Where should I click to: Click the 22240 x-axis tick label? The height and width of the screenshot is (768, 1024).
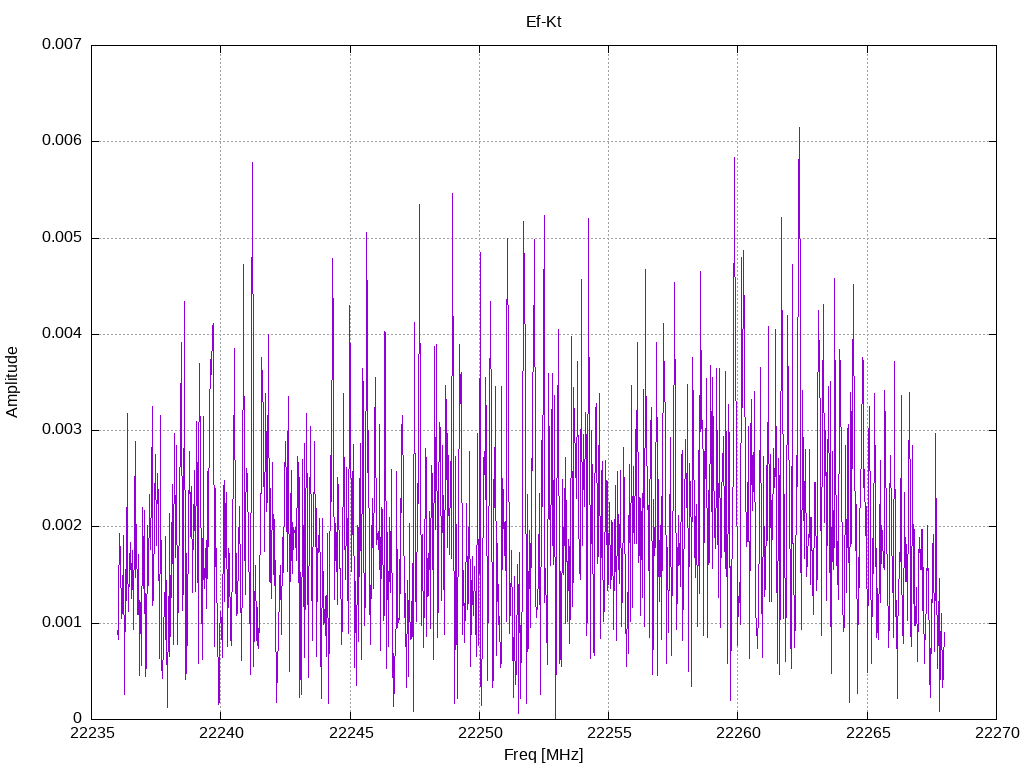(221, 733)
